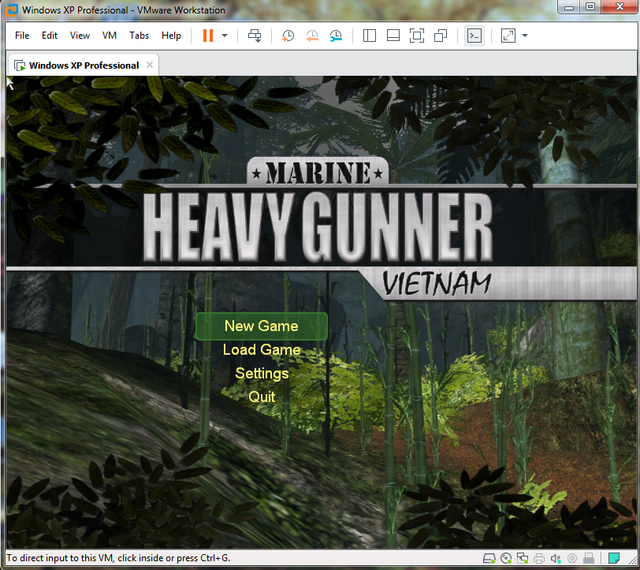The height and width of the screenshot is (570, 640).
Task: Take a snapshot of the VM
Action: 288,36
